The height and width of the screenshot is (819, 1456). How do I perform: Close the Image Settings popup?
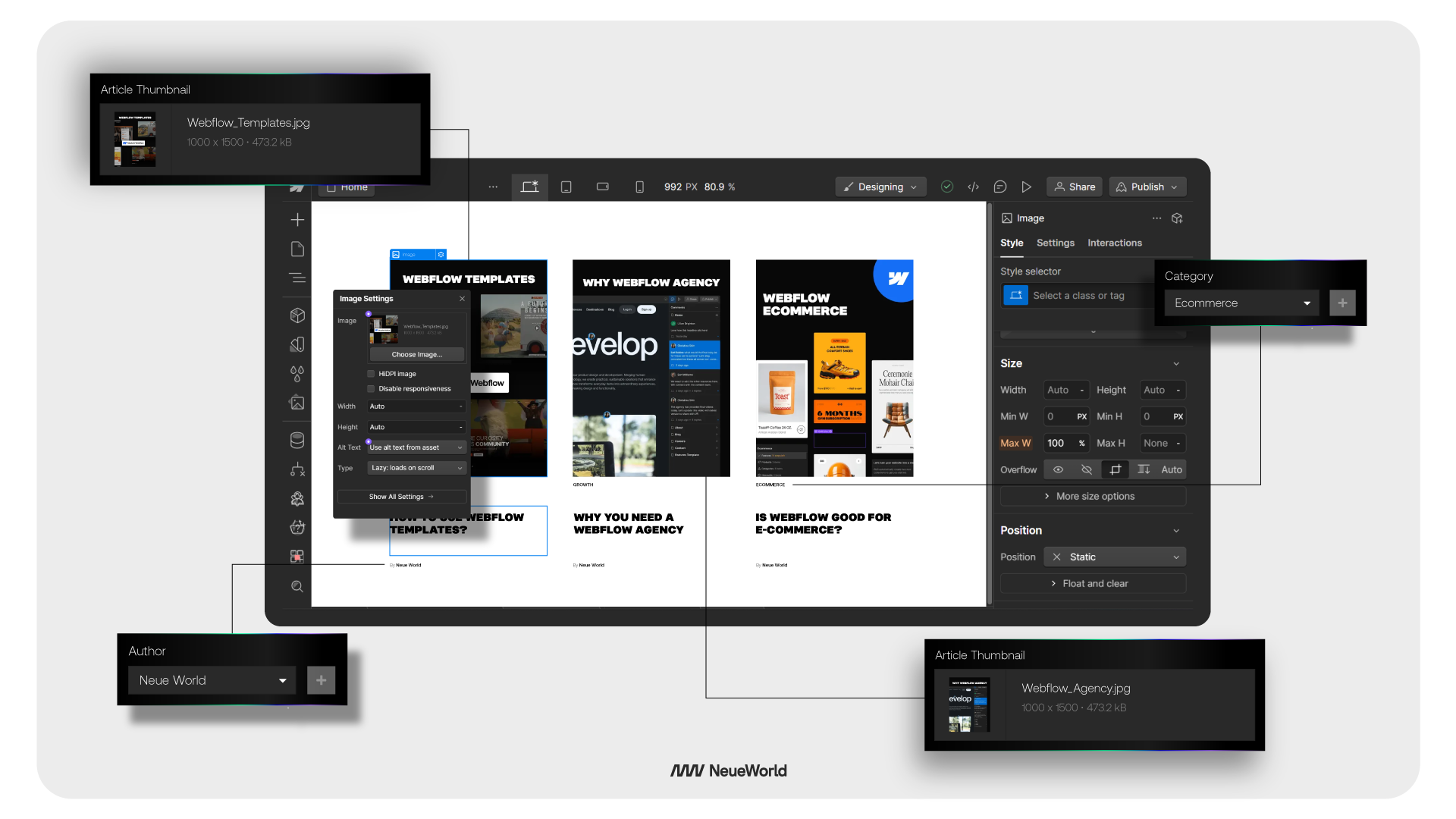(x=462, y=299)
